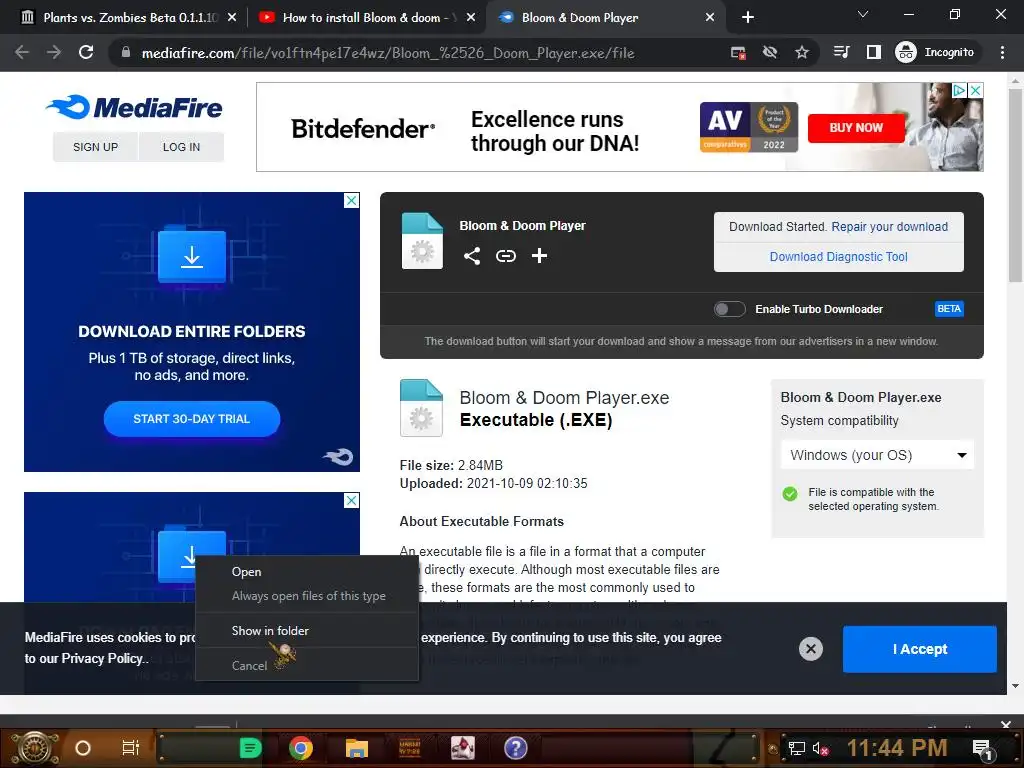The height and width of the screenshot is (768, 1024).
Task: Click the SIGN UP button
Action: tap(95, 147)
